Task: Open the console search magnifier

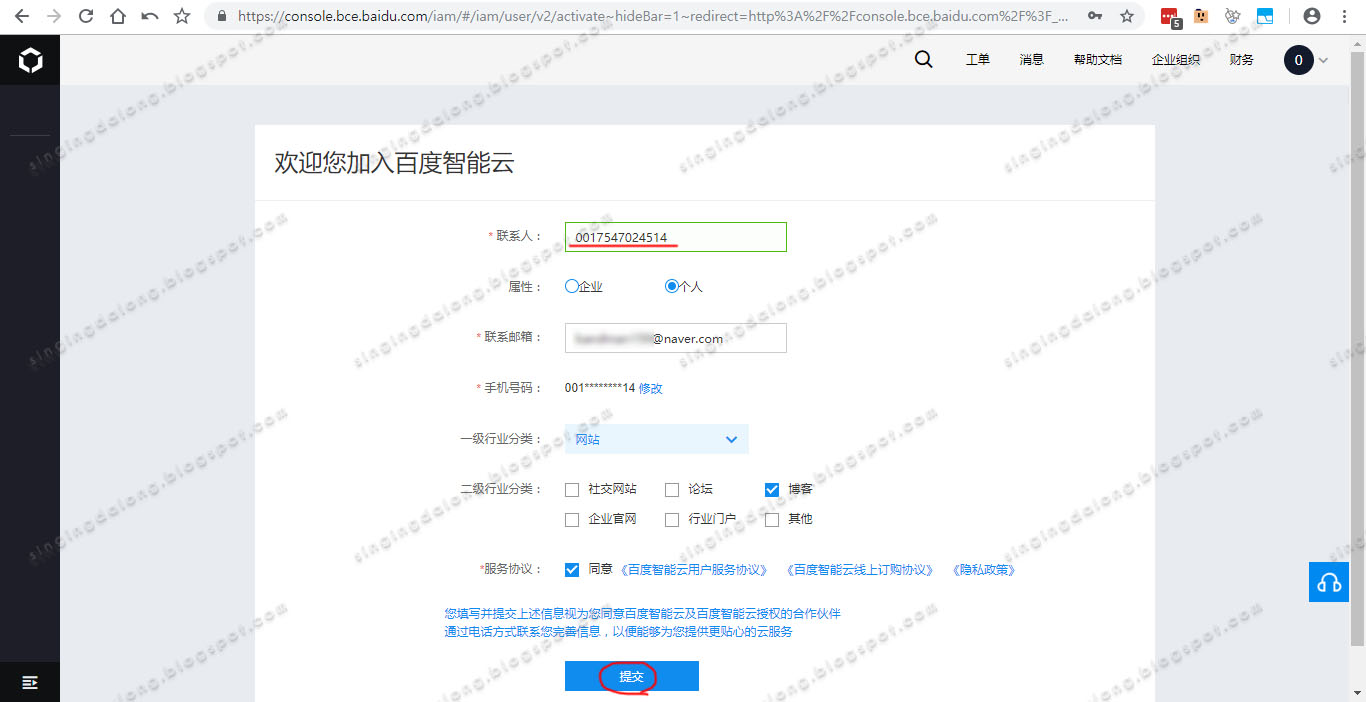Action: pos(924,60)
